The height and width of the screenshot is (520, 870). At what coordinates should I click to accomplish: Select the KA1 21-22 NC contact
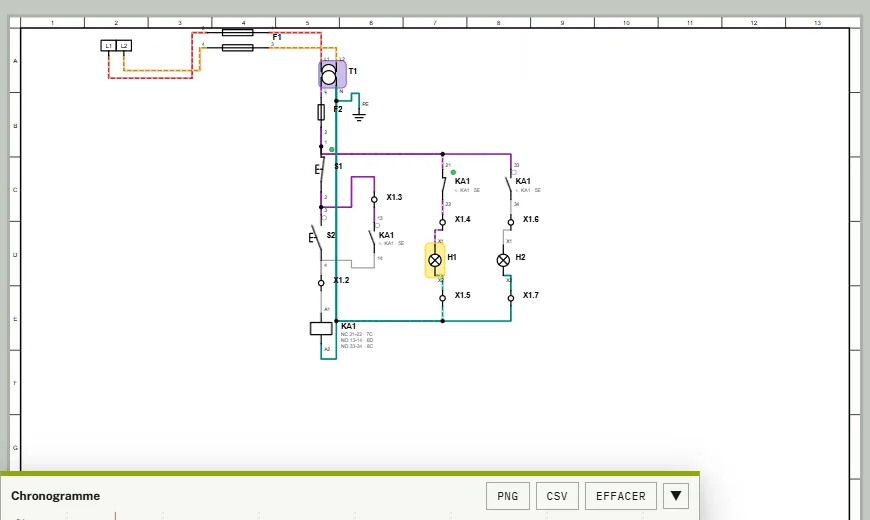point(443,185)
